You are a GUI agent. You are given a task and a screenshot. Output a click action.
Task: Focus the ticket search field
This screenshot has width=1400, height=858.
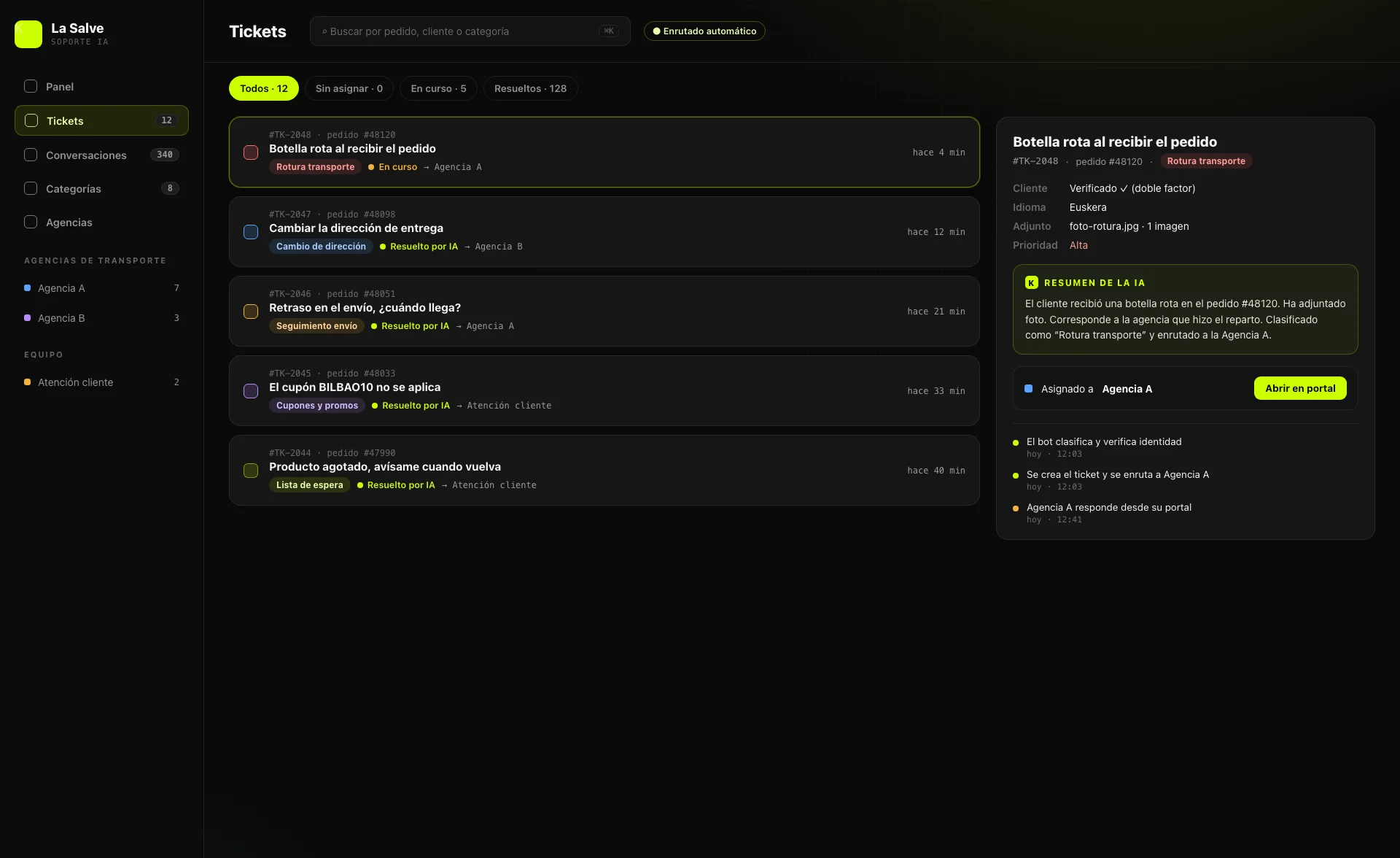pos(470,31)
